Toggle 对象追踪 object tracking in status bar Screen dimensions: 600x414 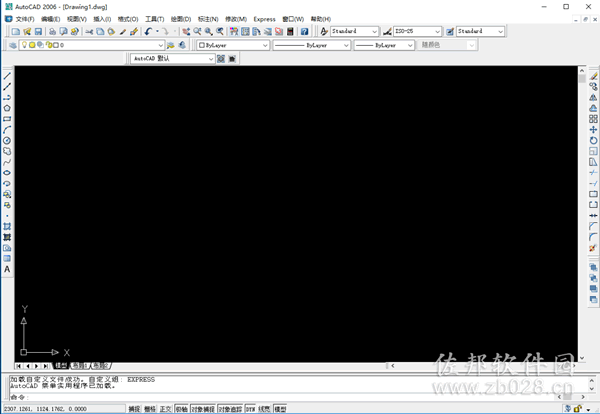click(x=230, y=409)
